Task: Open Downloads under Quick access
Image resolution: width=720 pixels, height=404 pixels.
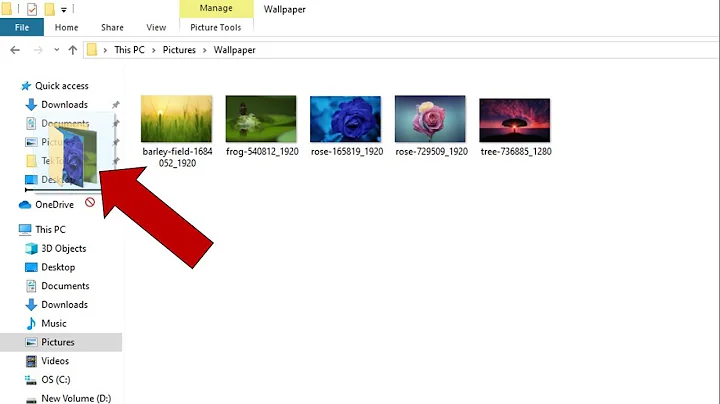Action: 64,105
